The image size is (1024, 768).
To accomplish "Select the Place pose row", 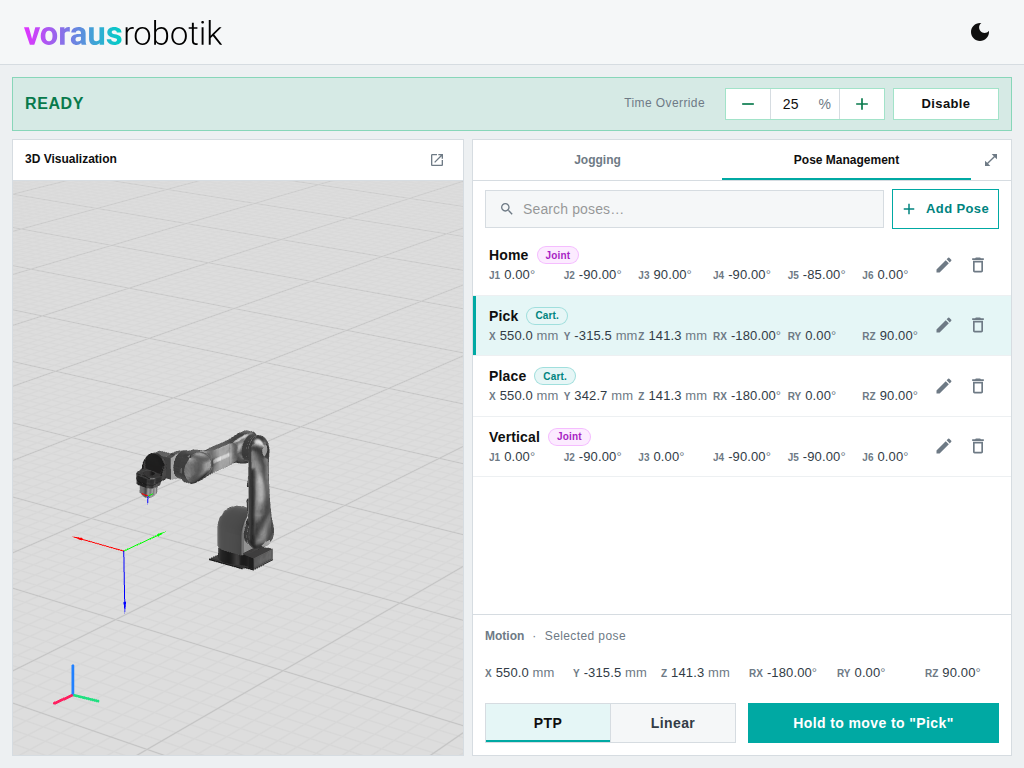I will [x=742, y=386].
